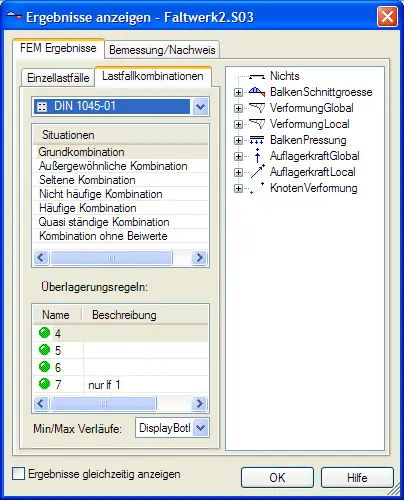
Task: Expand the BalkenSchnittgroesse tree node
Action: tap(238, 92)
